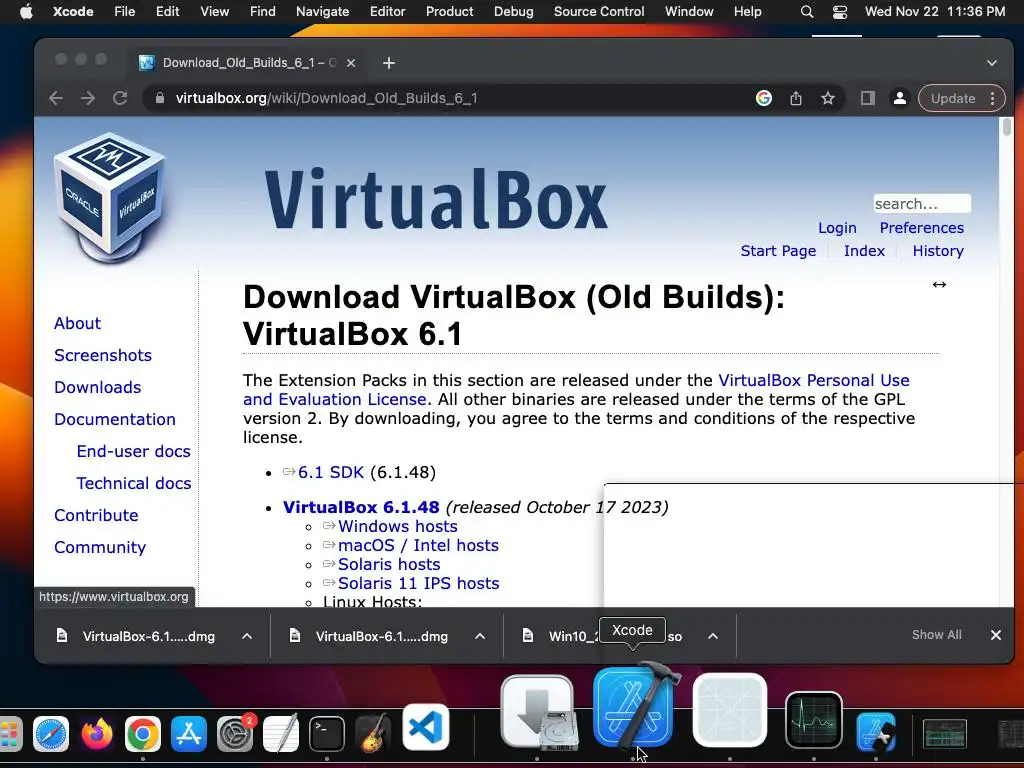Open the About sidebar link
The height and width of the screenshot is (768, 1024).
tap(77, 323)
